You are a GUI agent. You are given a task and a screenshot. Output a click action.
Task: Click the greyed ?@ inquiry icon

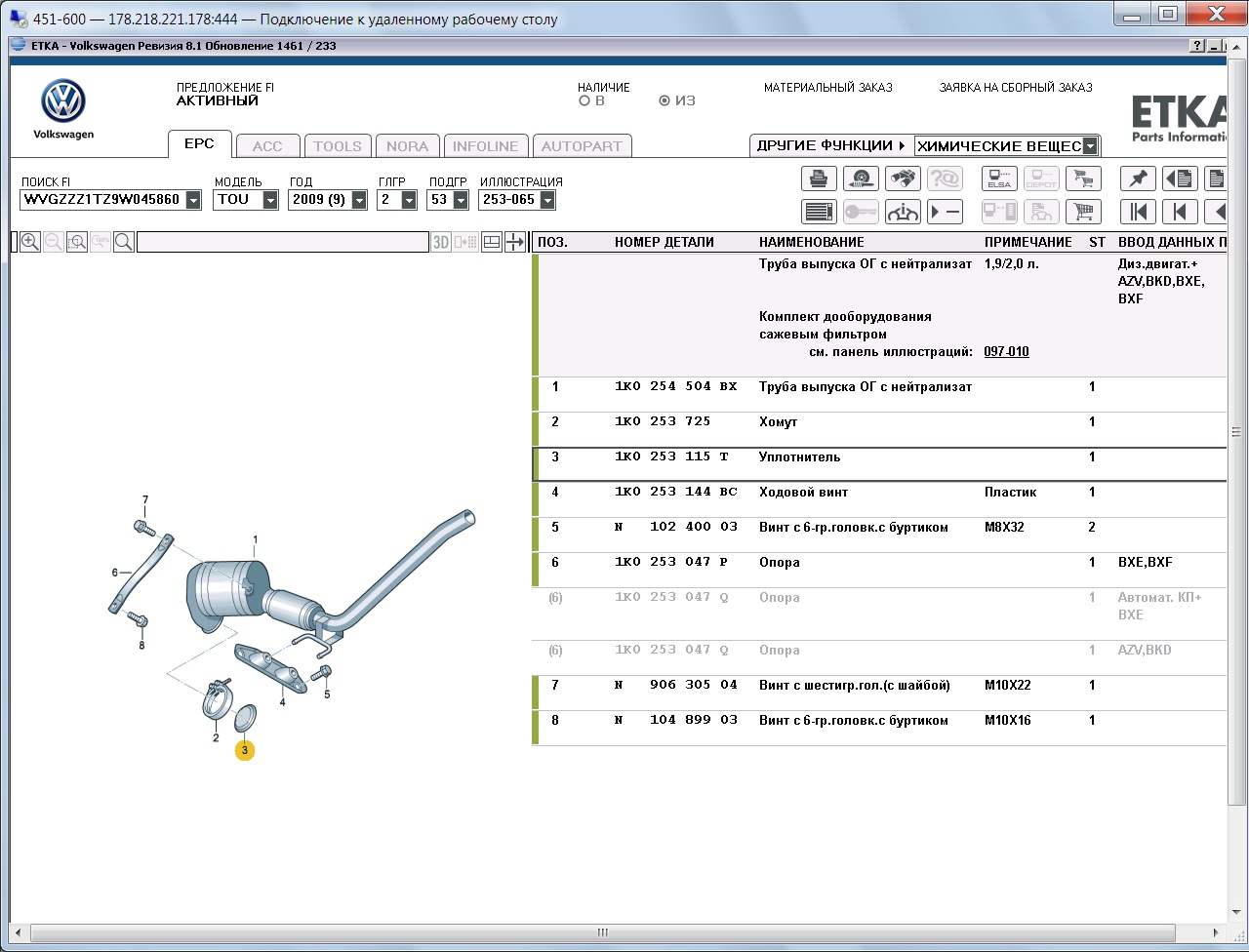coord(945,178)
